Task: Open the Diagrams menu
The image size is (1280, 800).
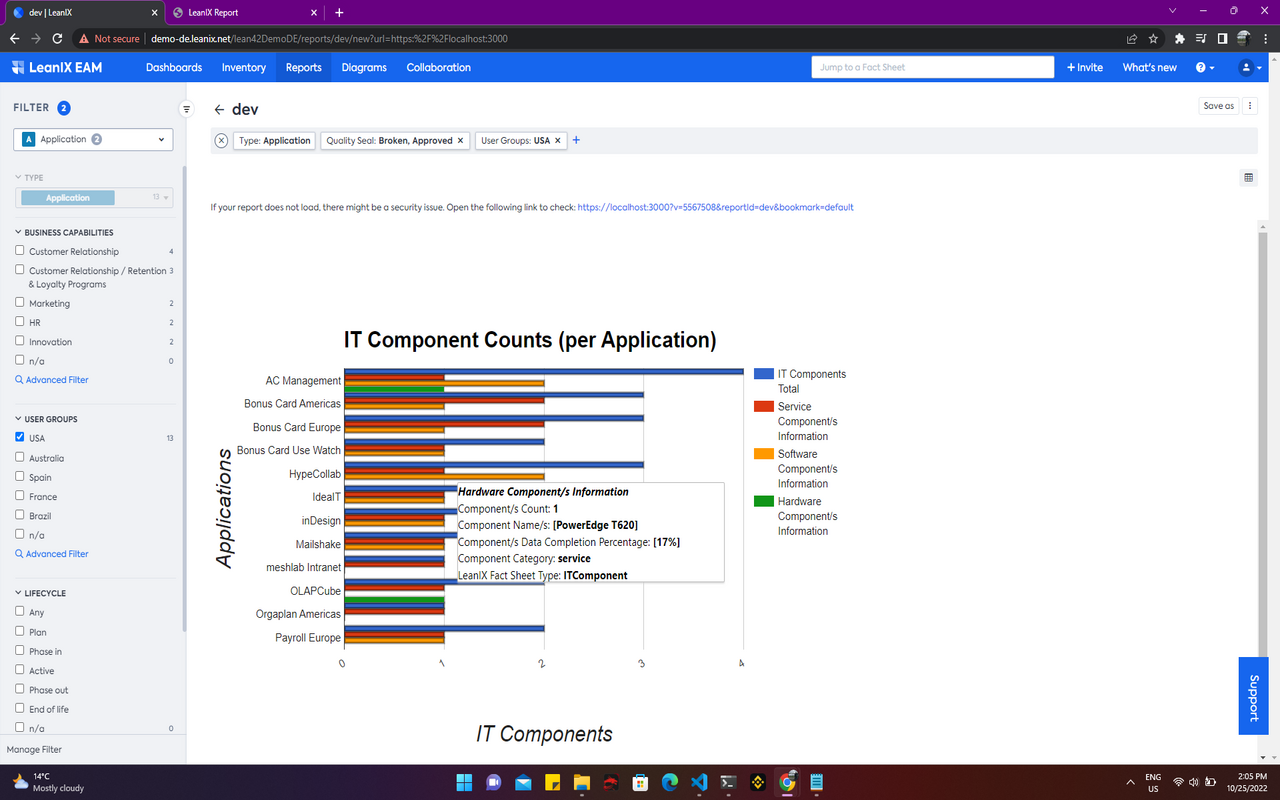Action: pos(364,68)
